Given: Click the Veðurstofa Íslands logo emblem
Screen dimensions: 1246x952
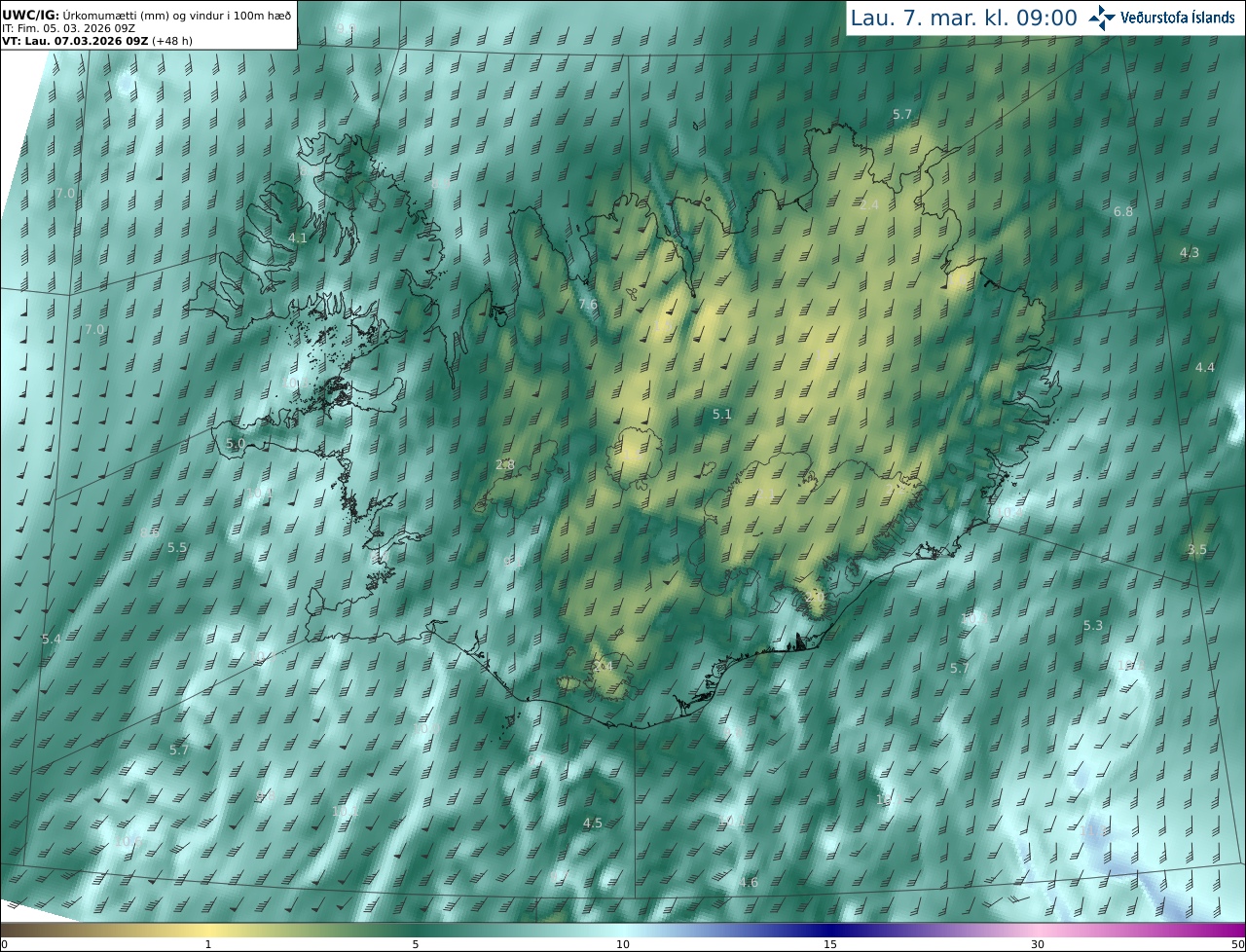Looking at the screenshot, I should 1101,18.
